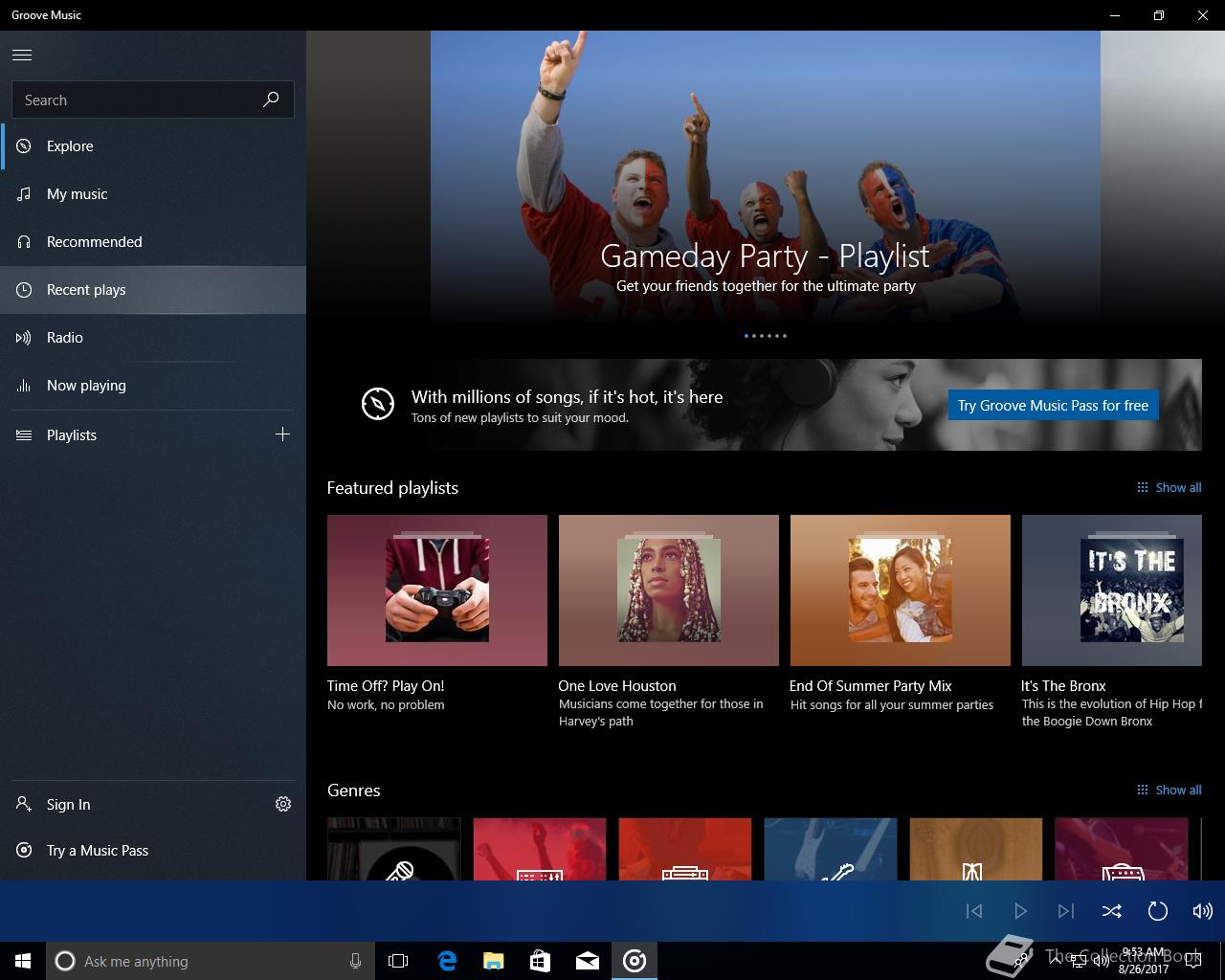
Task: Skip to next track
Action: [x=1066, y=911]
